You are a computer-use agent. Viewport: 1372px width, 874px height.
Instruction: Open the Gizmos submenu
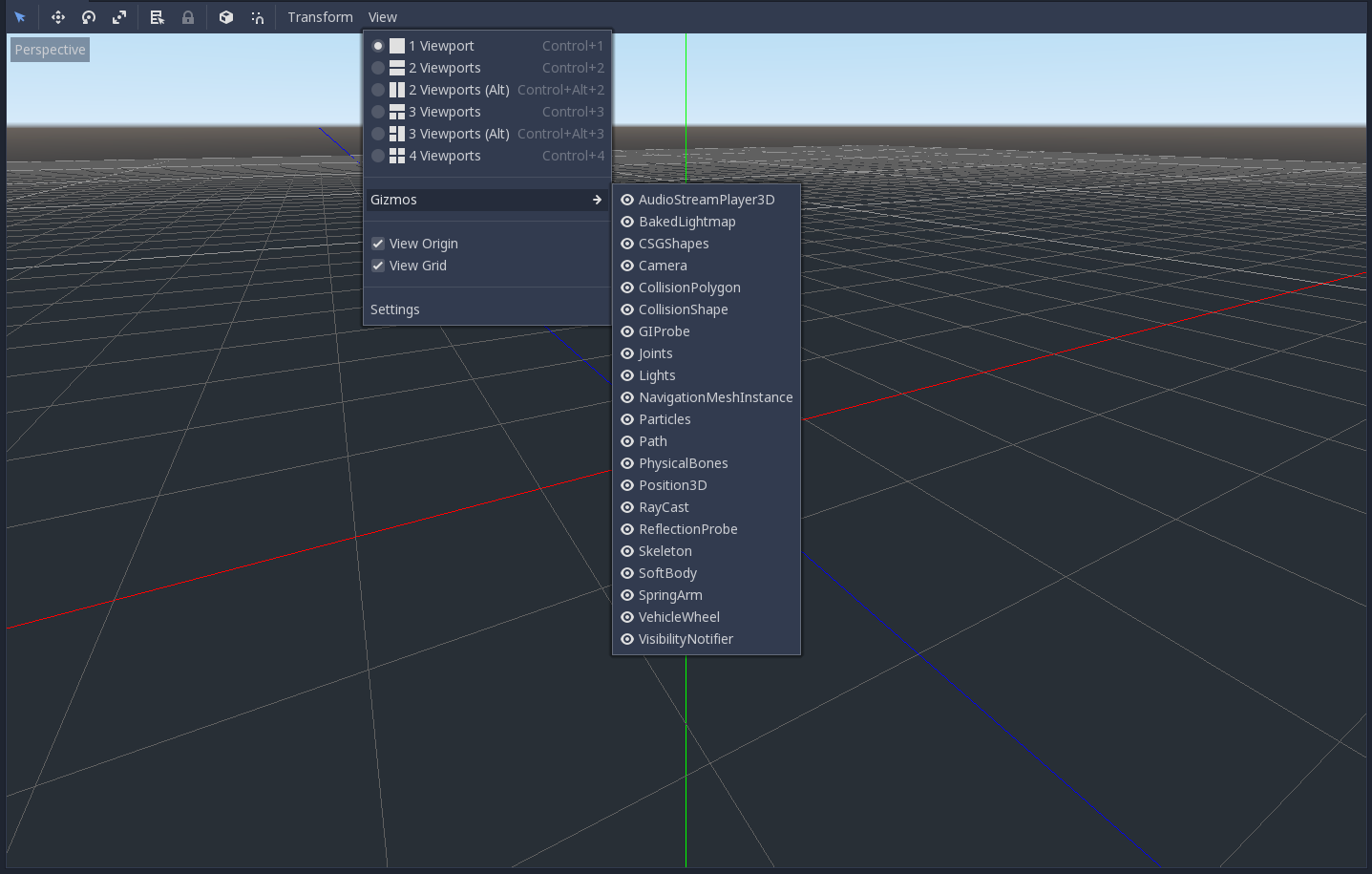click(393, 200)
